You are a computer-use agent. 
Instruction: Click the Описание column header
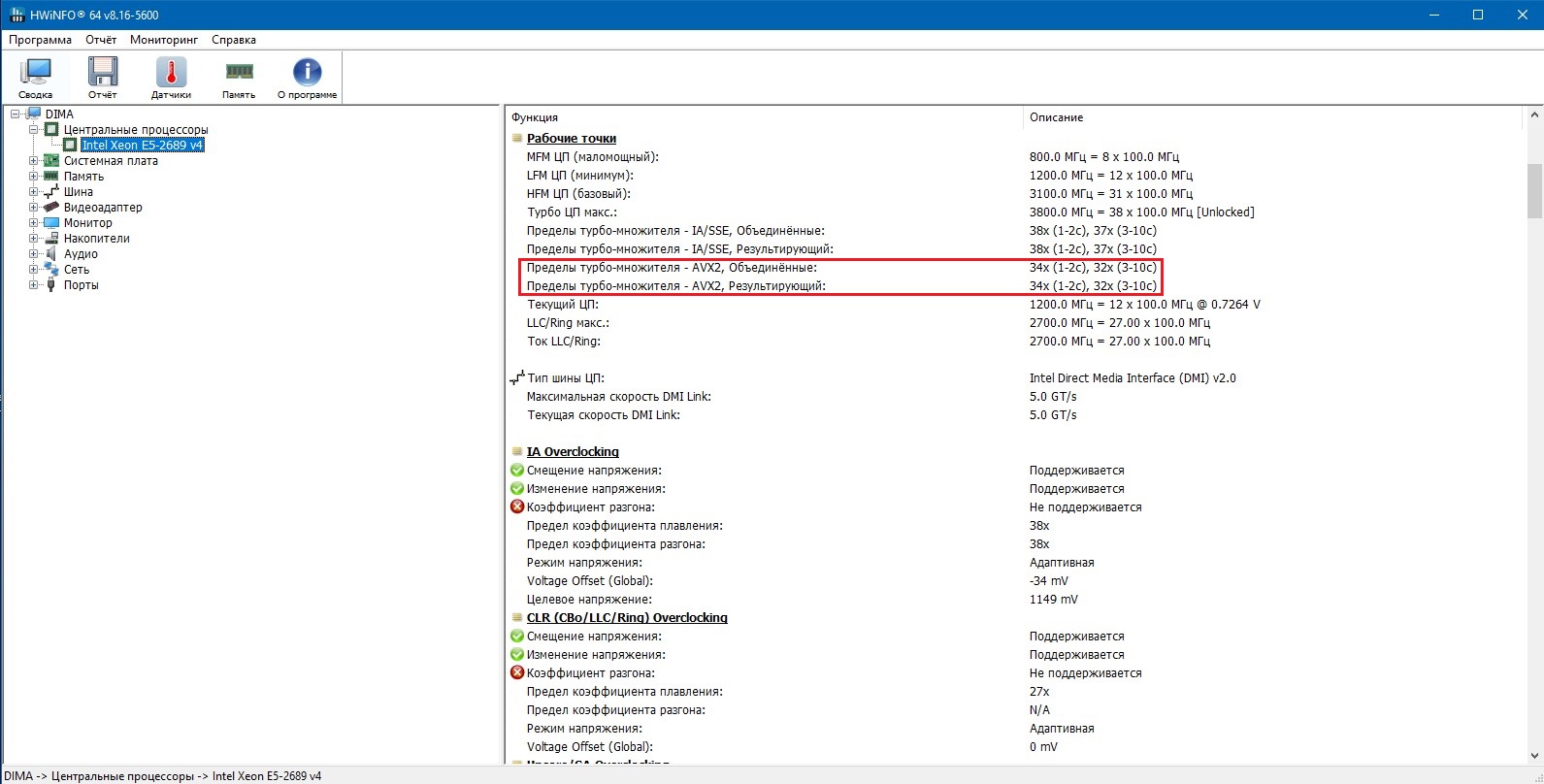pyautogui.click(x=1273, y=117)
